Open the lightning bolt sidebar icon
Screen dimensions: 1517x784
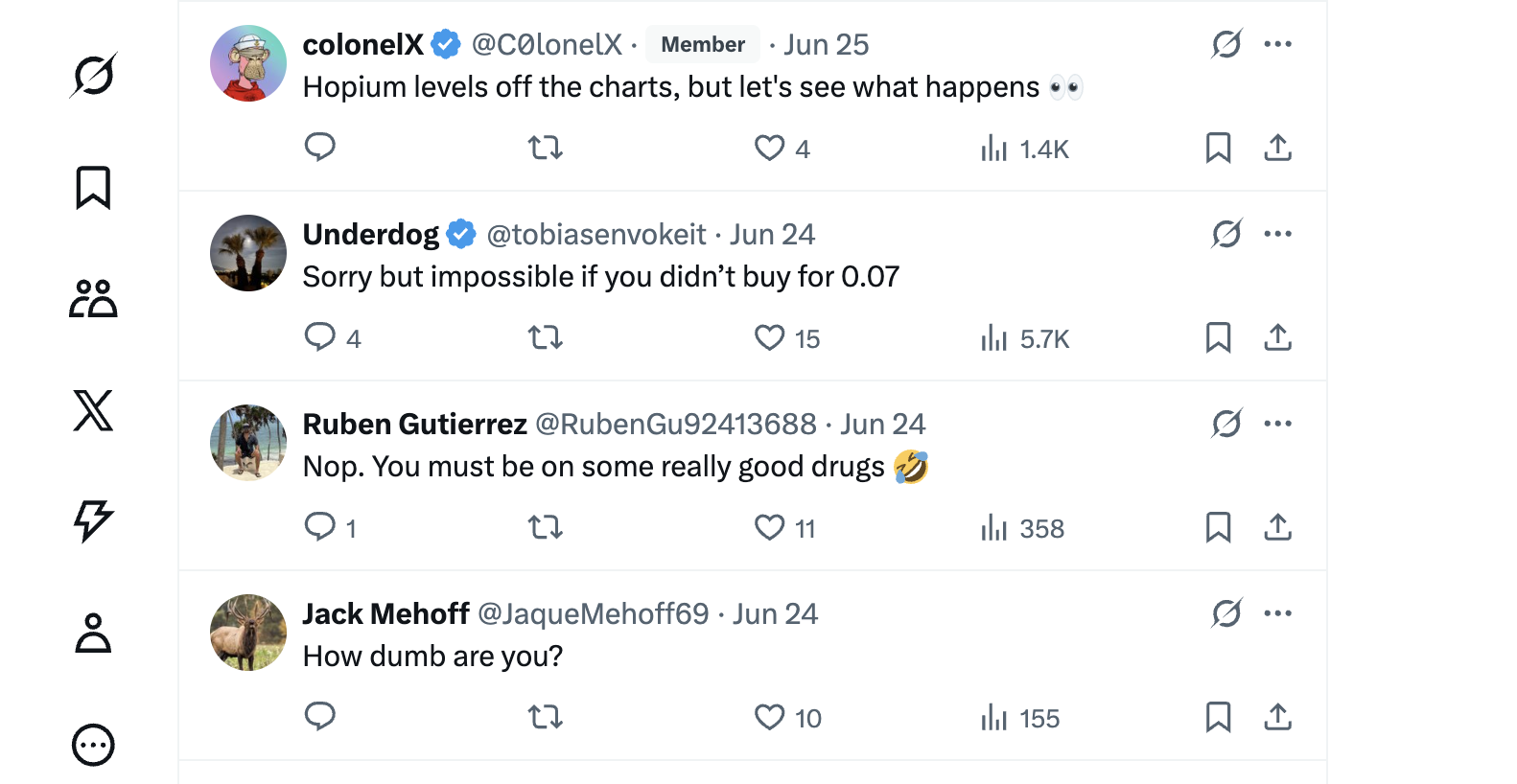click(x=93, y=521)
